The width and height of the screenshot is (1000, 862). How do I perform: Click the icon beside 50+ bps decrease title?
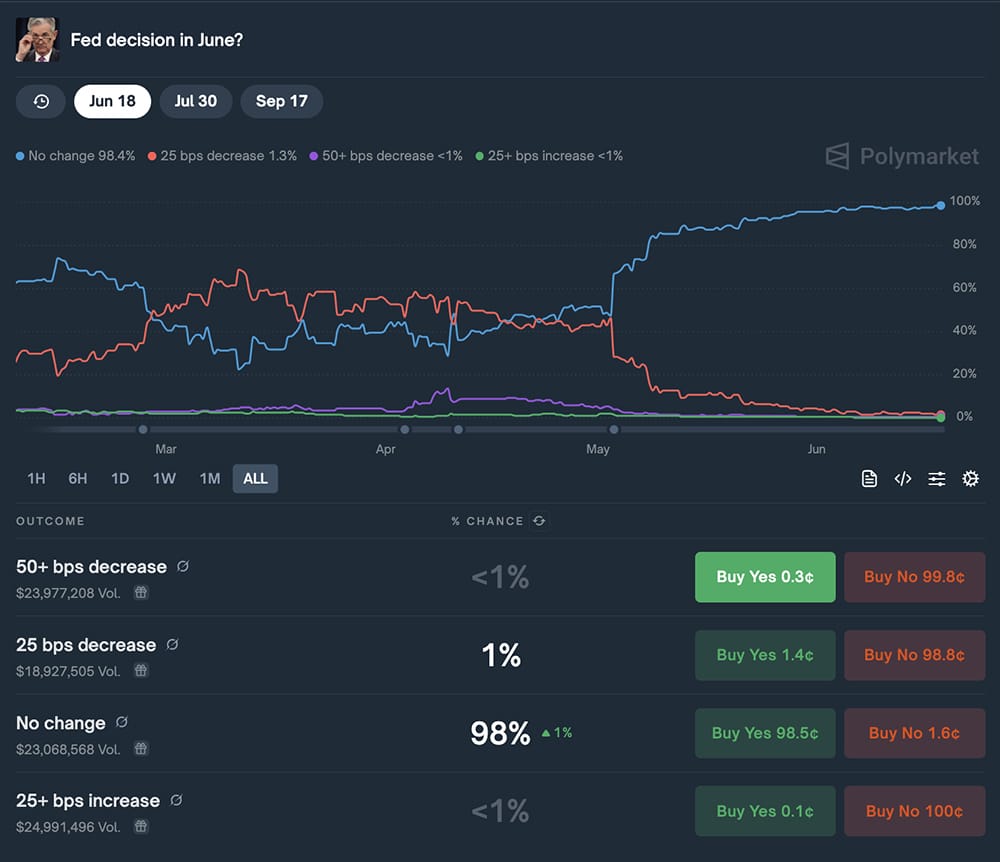click(183, 566)
